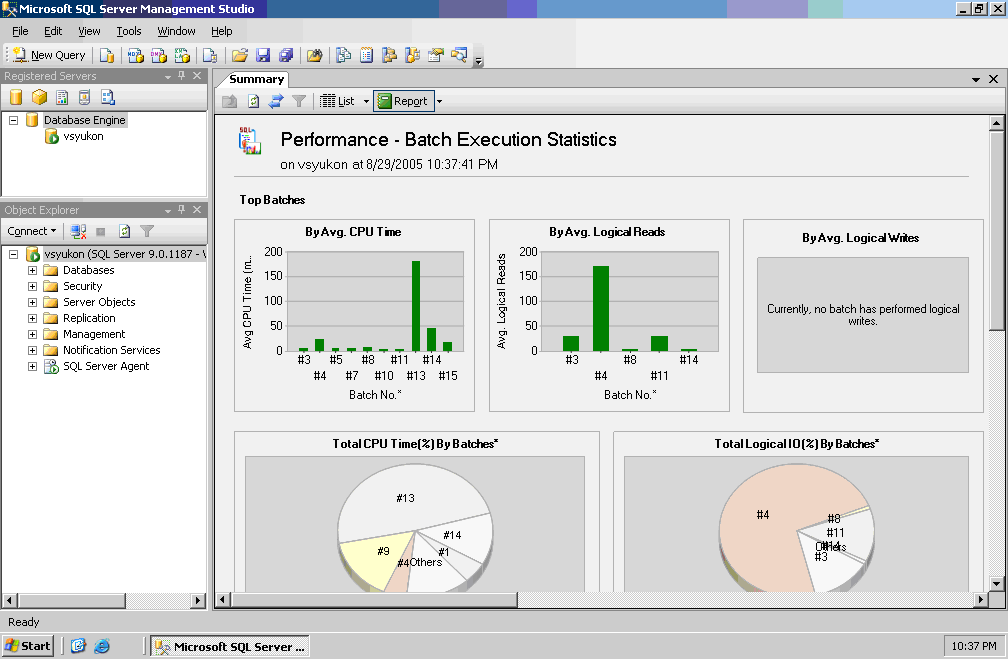The width and height of the screenshot is (1008, 659).
Task: Select Database Engine icon in Registered Servers toolbar
Action: pos(16,97)
